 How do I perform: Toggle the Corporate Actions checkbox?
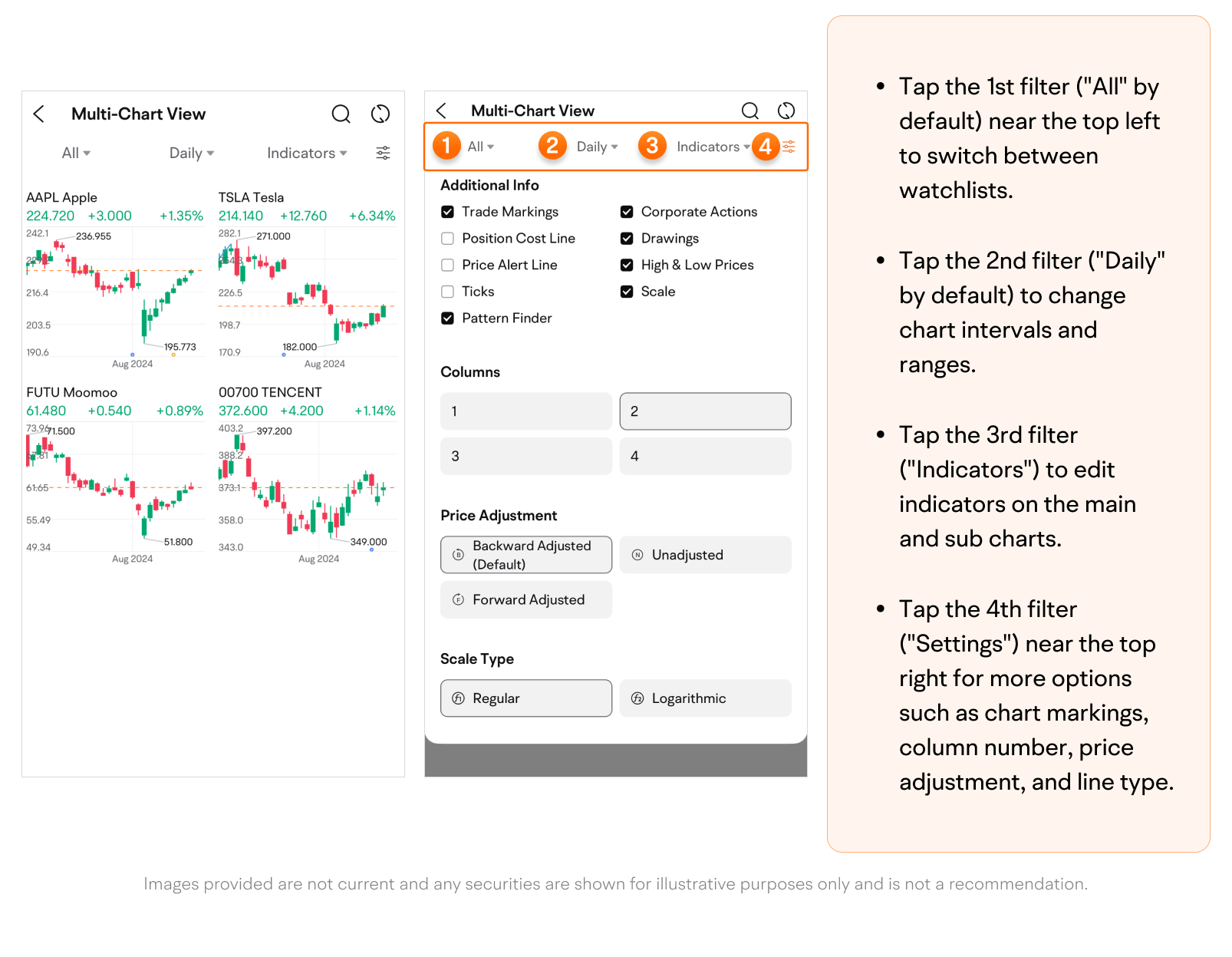[x=627, y=212]
